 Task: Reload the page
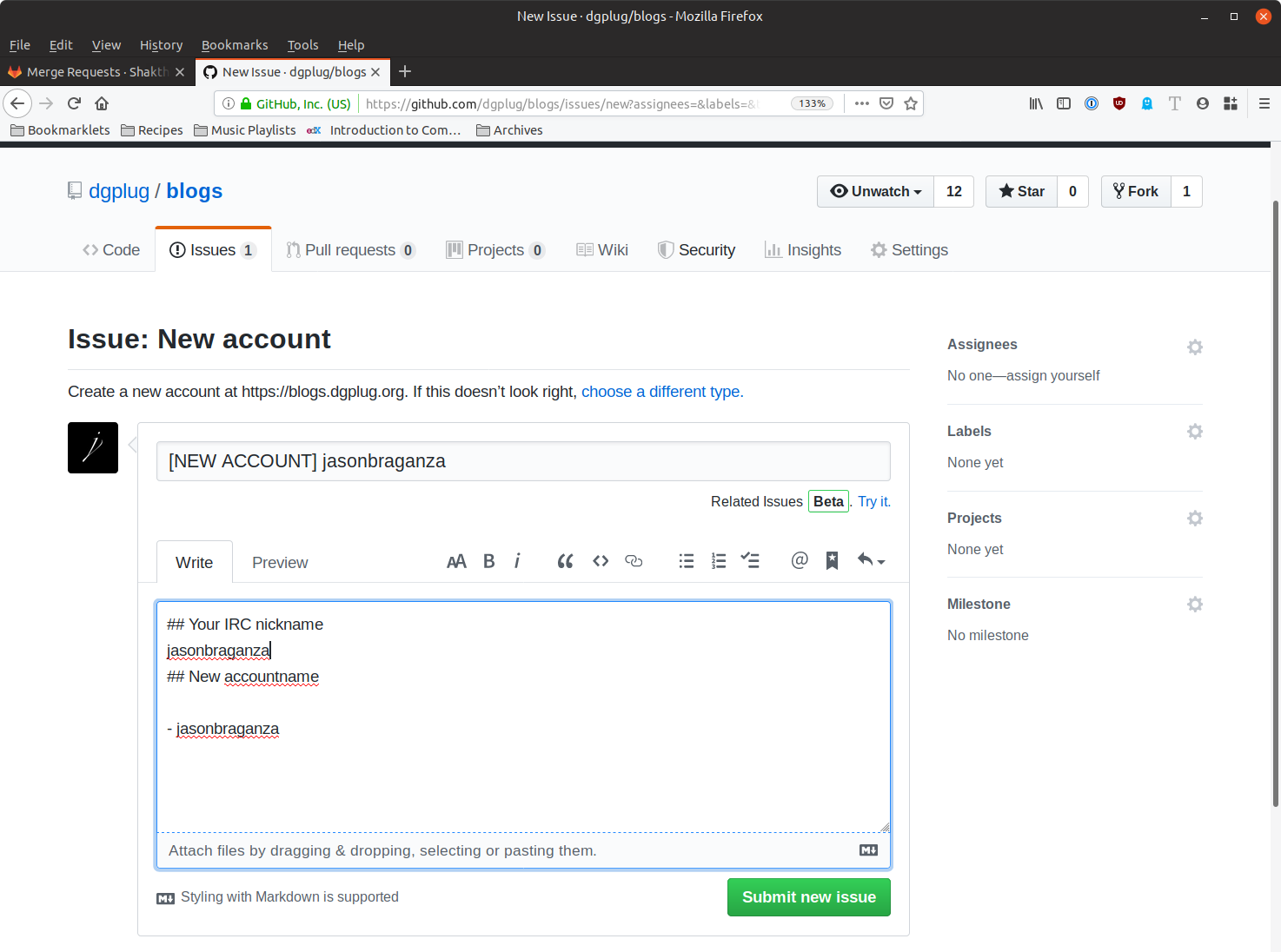[x=75, y=103]
